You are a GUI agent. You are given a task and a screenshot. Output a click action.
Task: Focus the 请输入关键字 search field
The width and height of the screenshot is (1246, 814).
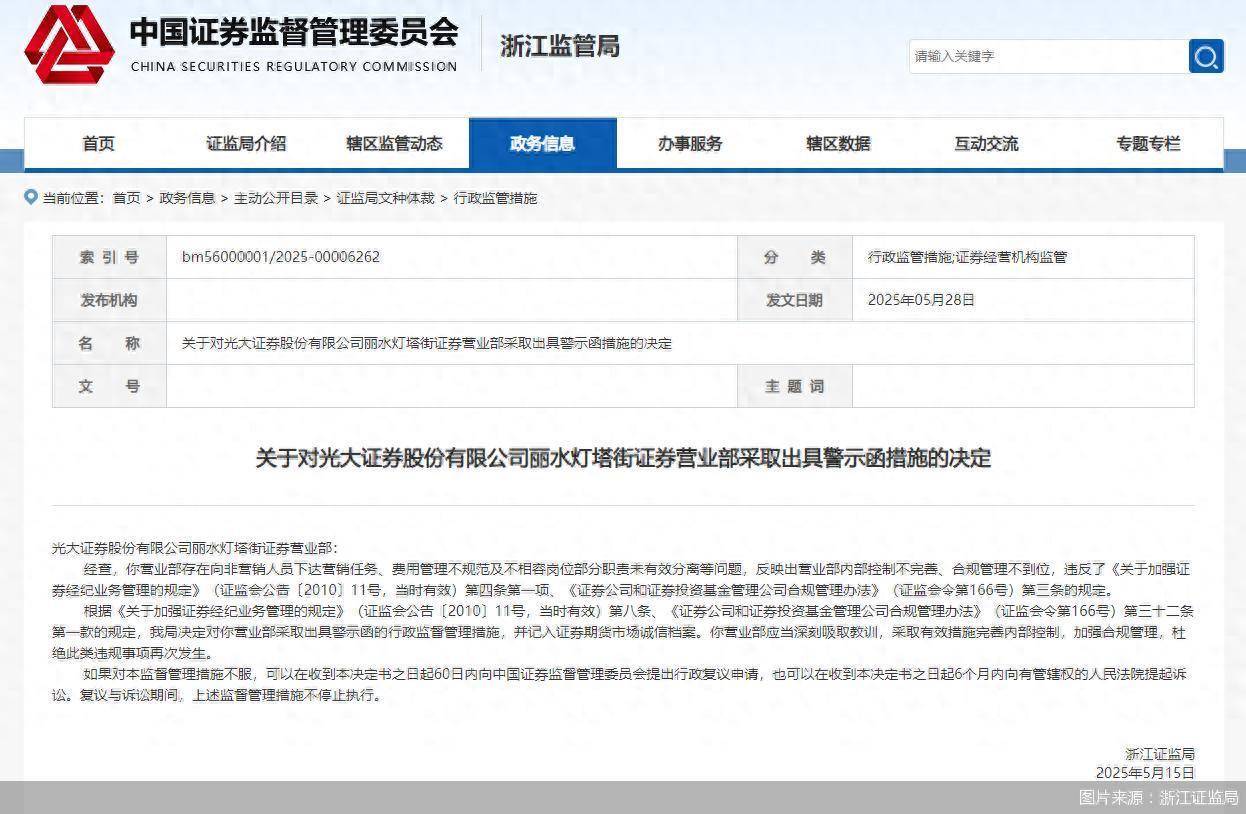pos(1048,56)
